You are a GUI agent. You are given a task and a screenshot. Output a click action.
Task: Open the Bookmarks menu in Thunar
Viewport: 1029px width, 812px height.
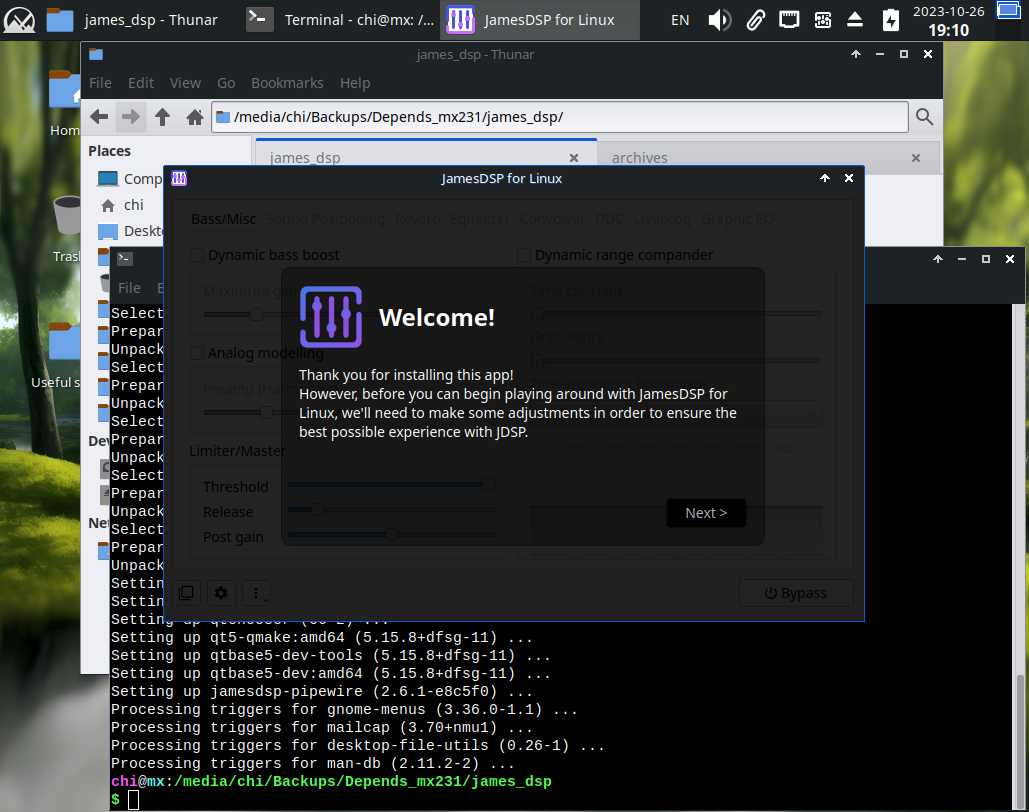tap(287, 83)
